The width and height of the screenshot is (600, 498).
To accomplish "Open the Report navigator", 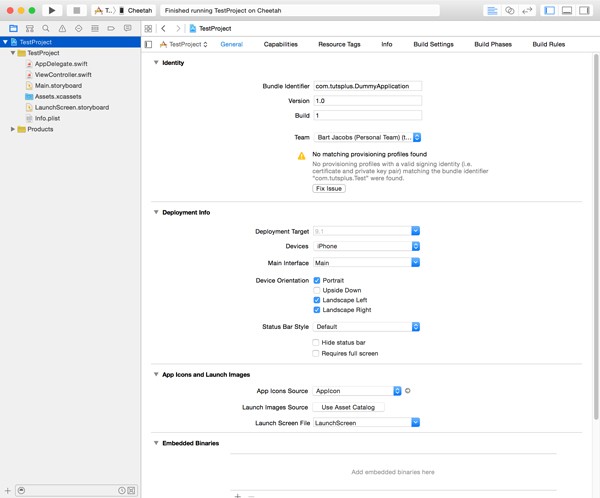I will point(127,28).
